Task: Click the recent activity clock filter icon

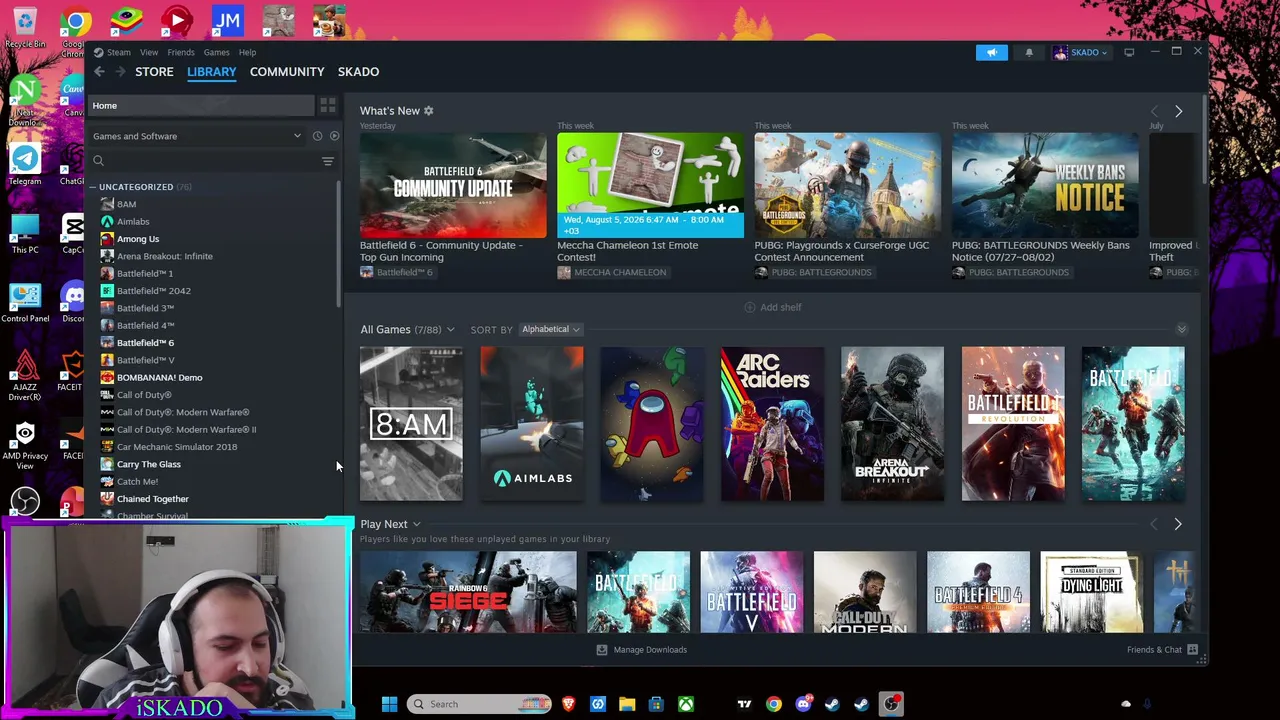Action: click(317, 136)
